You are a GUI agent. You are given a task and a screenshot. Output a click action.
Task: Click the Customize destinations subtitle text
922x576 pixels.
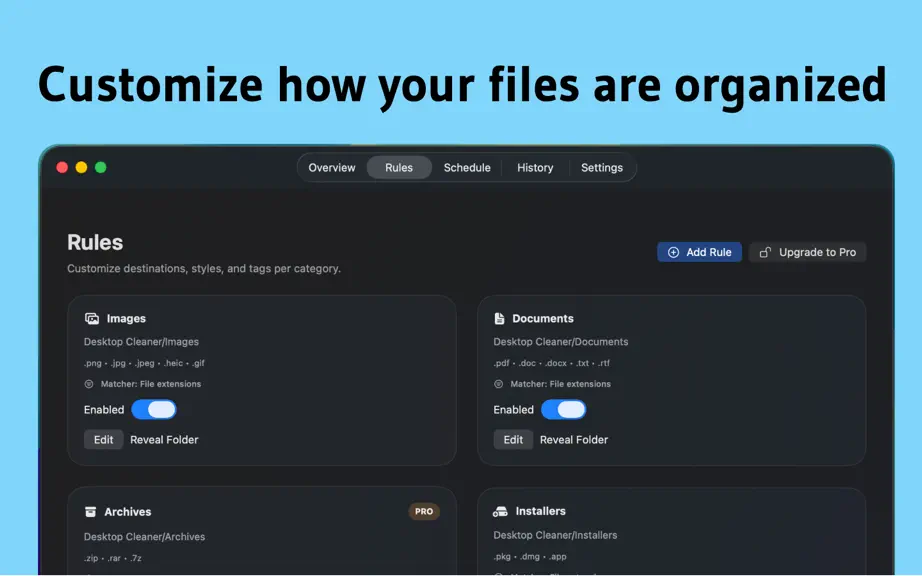(x=203, y=269)
